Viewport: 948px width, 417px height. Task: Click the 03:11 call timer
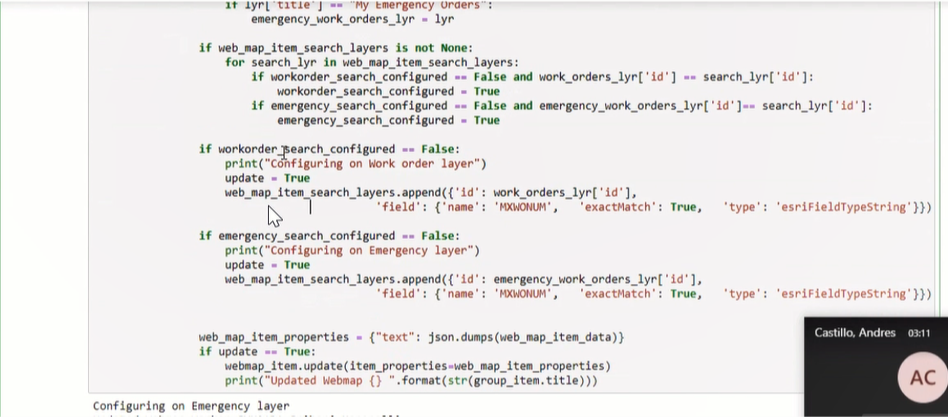click(919, 333)
